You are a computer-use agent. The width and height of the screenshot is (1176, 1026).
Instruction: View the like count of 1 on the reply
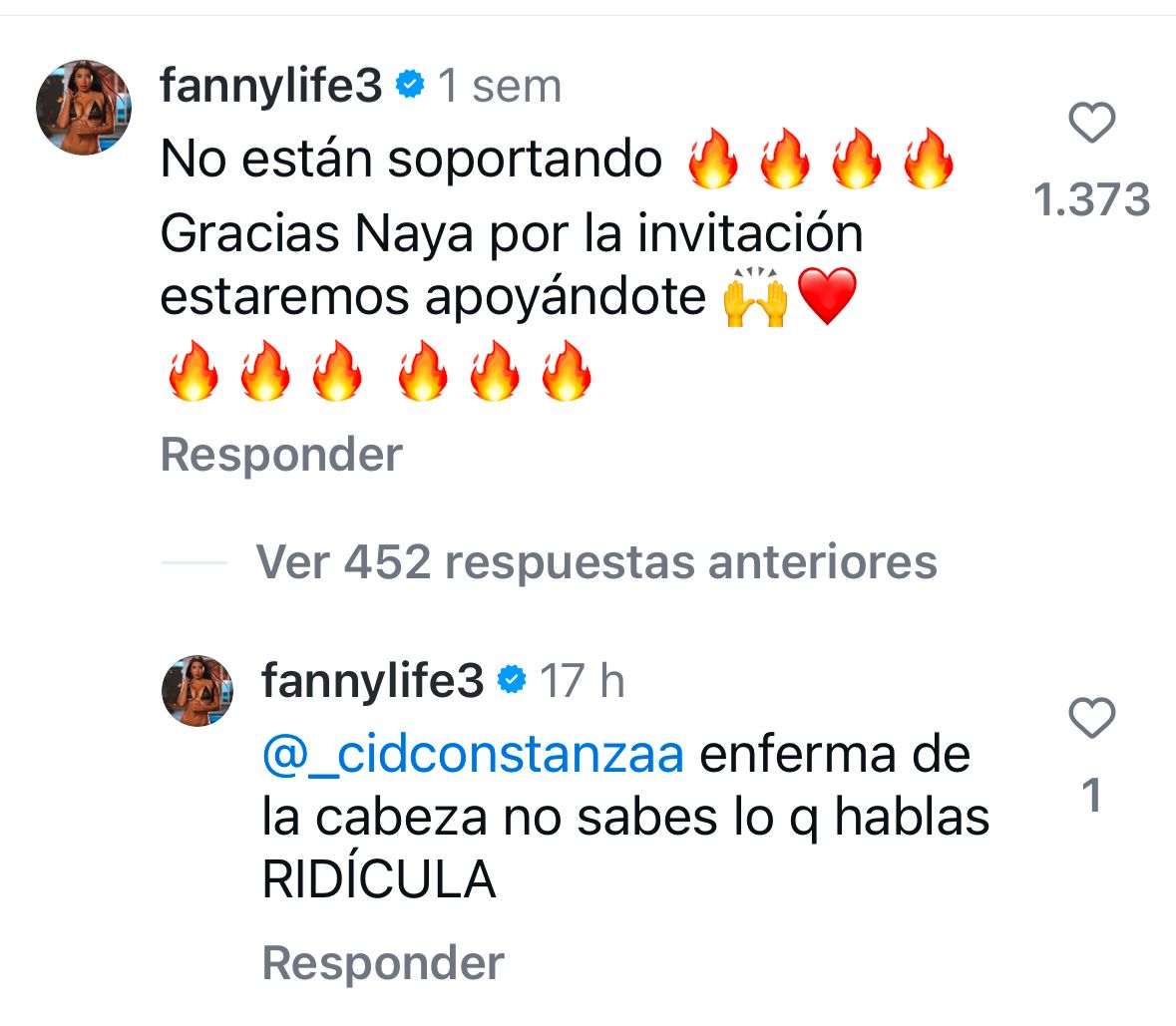(x=1091, y=795)
